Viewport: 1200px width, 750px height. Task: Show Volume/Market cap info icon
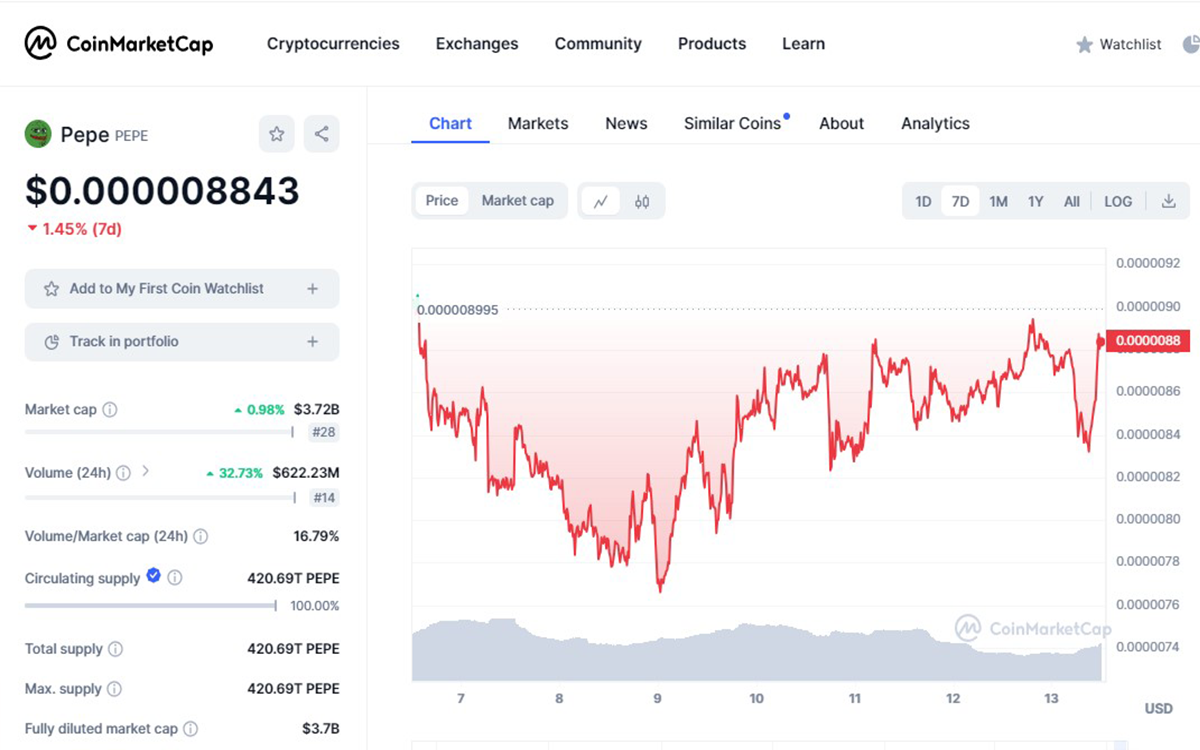[x=200, y=537]
